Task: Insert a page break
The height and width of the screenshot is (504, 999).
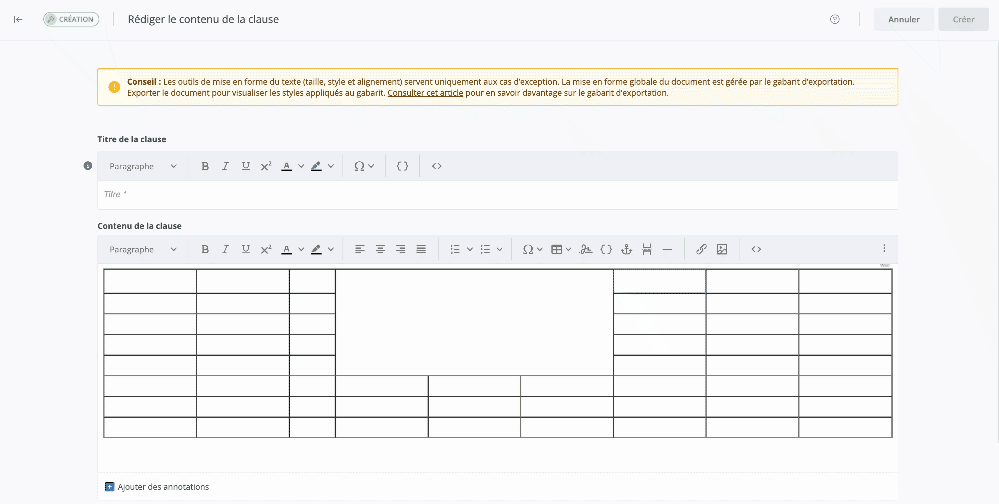Action: (647, 249)
